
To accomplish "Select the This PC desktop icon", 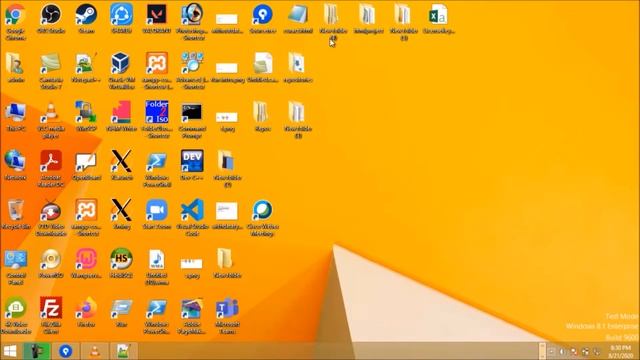I will point(16,117).
